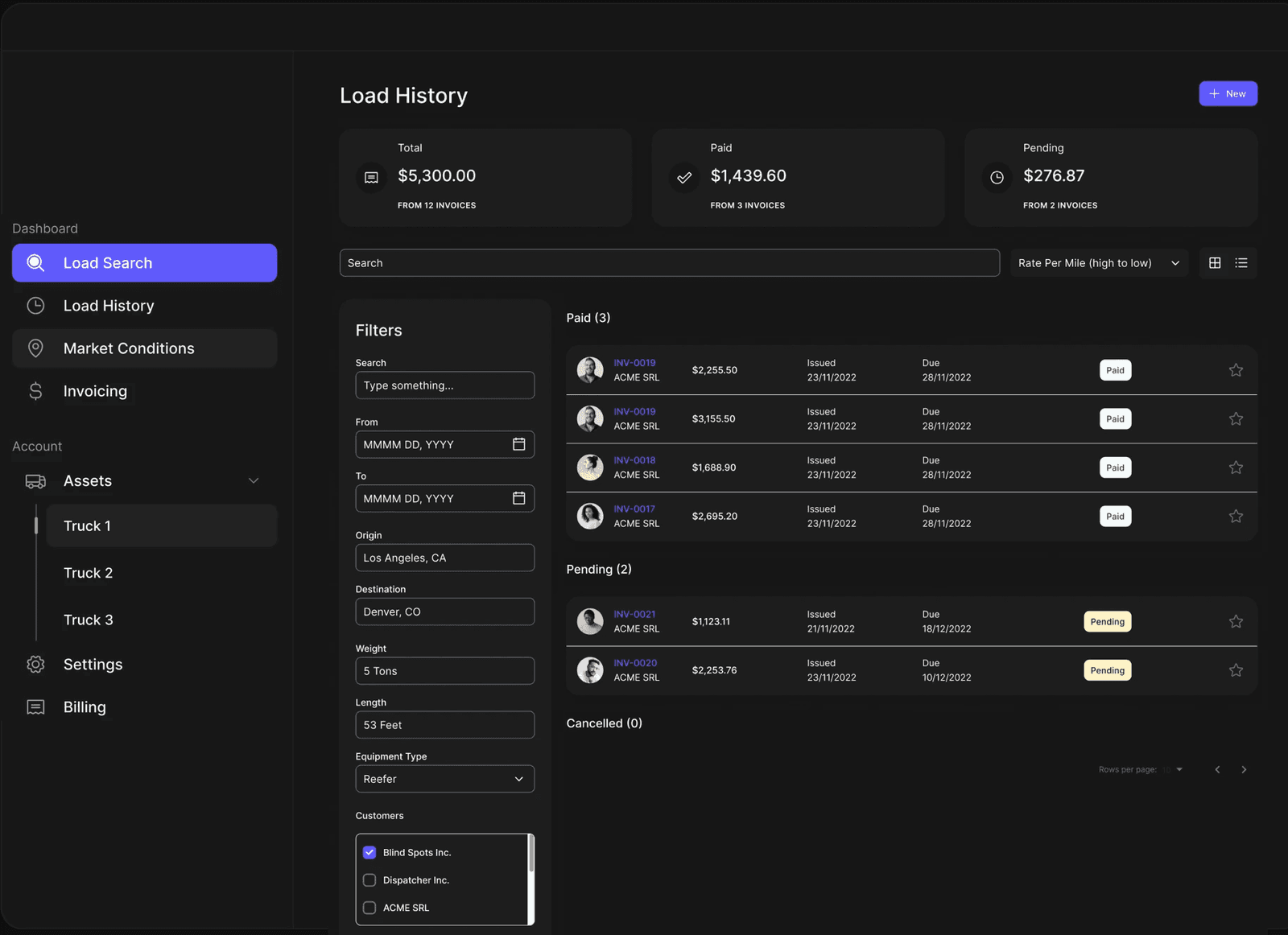The image size is (1288, 935).
Task: Star pending invoice INV-0021
Action: (1236, 622)
